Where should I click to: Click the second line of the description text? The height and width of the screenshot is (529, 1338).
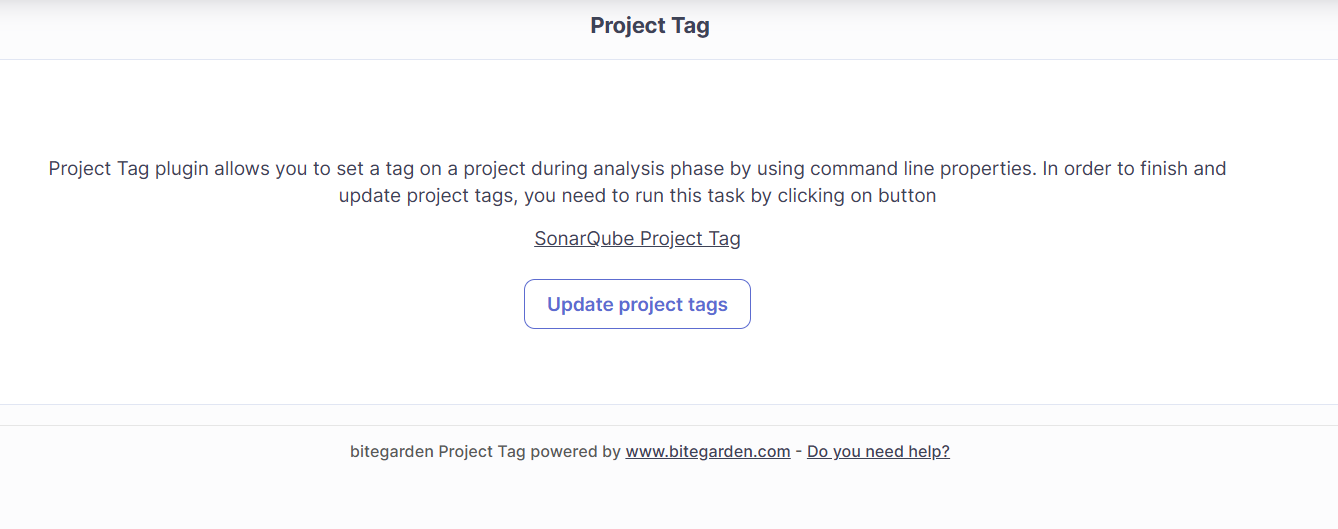coord(637,196)
